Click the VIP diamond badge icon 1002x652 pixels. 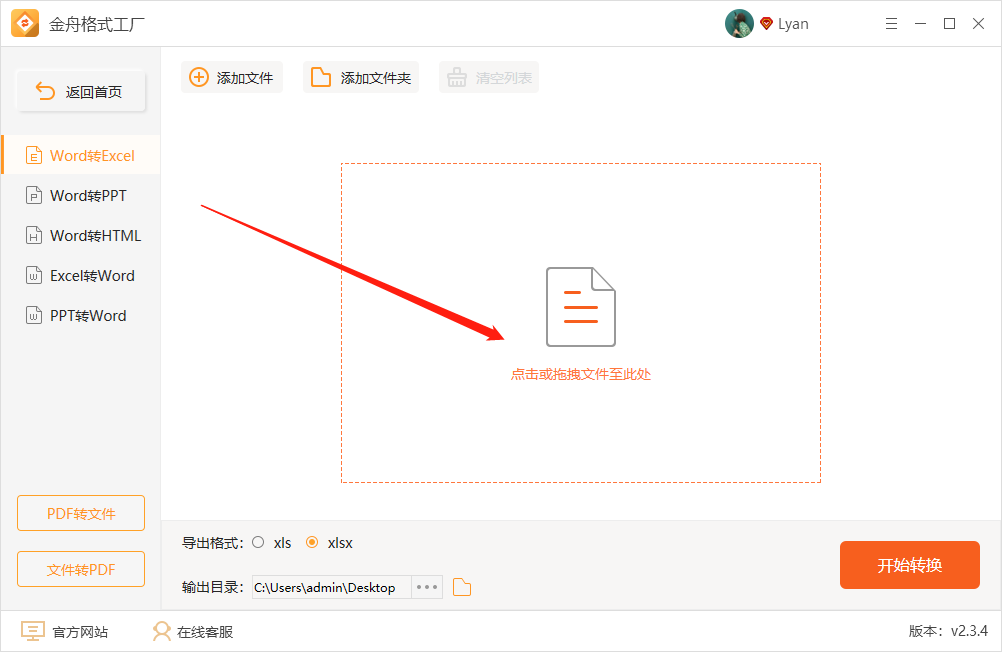766,24
